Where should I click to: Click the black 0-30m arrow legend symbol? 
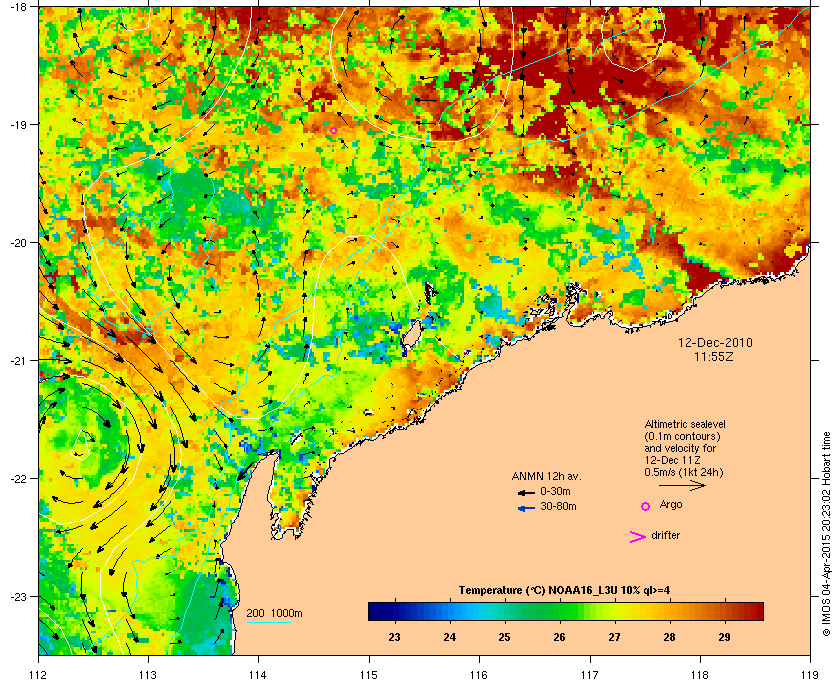click(x=526, y=492)
